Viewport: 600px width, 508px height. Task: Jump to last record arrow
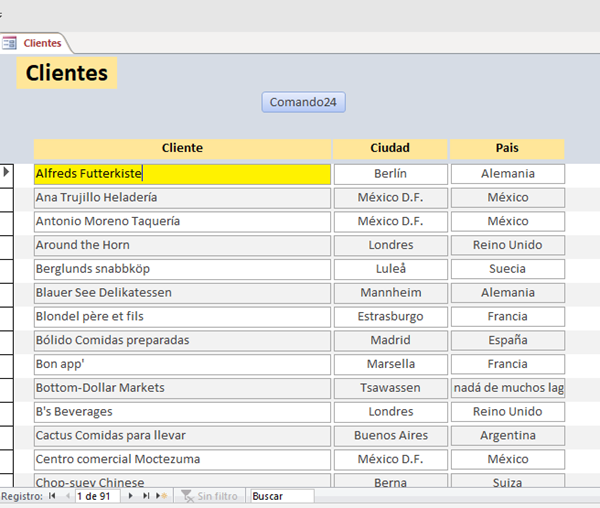[x=145, y=496]
